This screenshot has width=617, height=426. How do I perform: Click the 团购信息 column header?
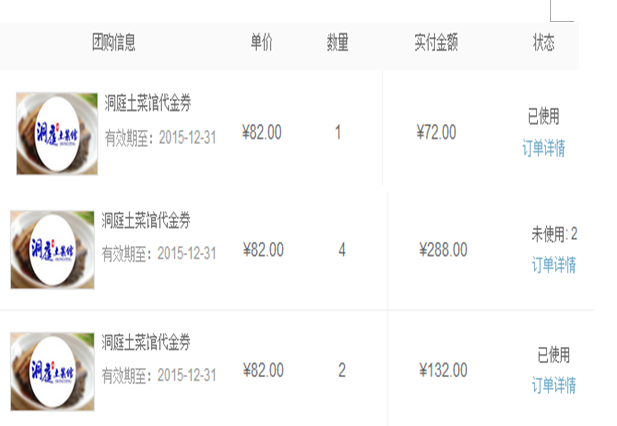[x=114, y=43]
